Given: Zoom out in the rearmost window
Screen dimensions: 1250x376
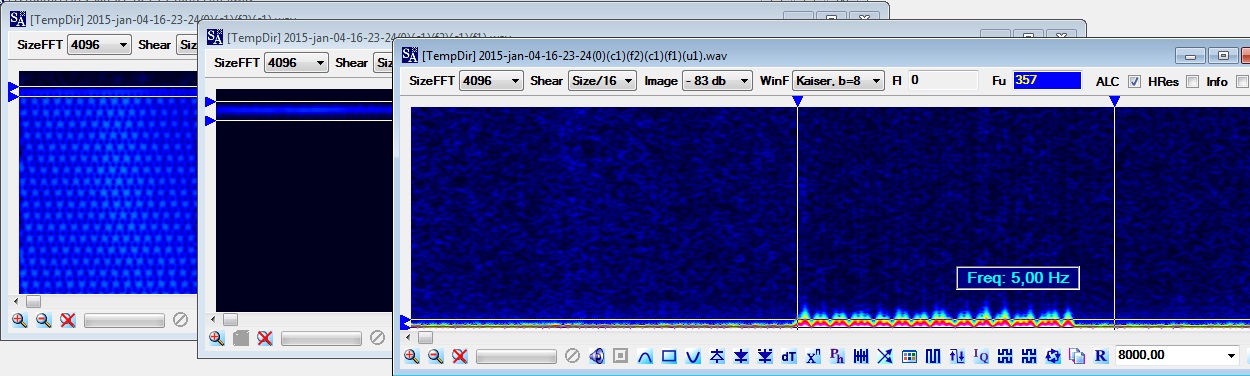Looking at the screenshot, I should tap(43, 320).
